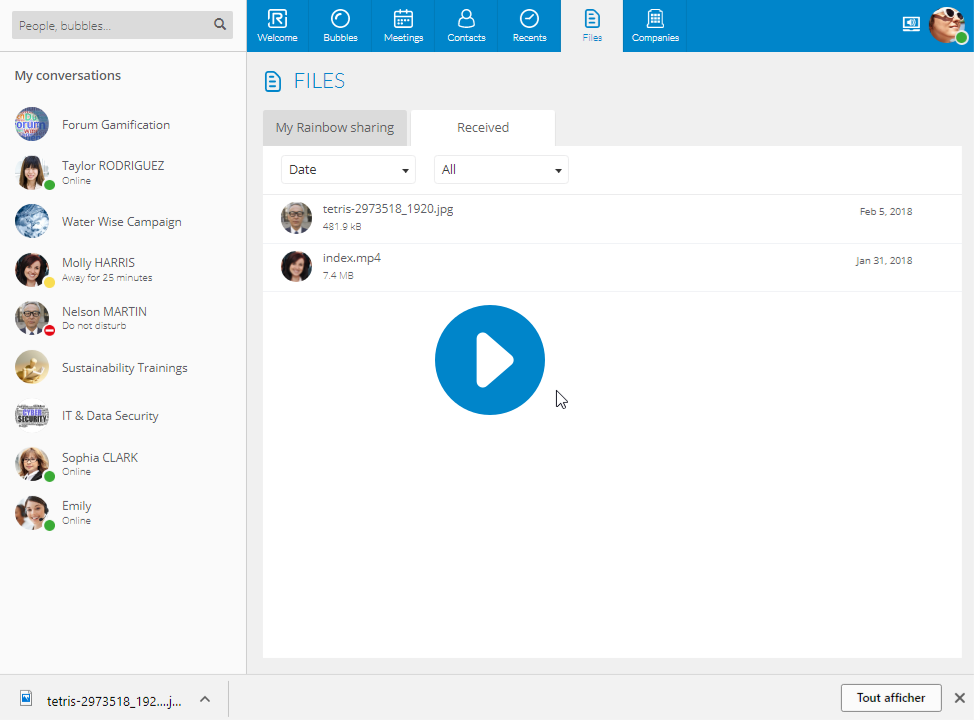Click the search magnifier icon

click(220, 24)
